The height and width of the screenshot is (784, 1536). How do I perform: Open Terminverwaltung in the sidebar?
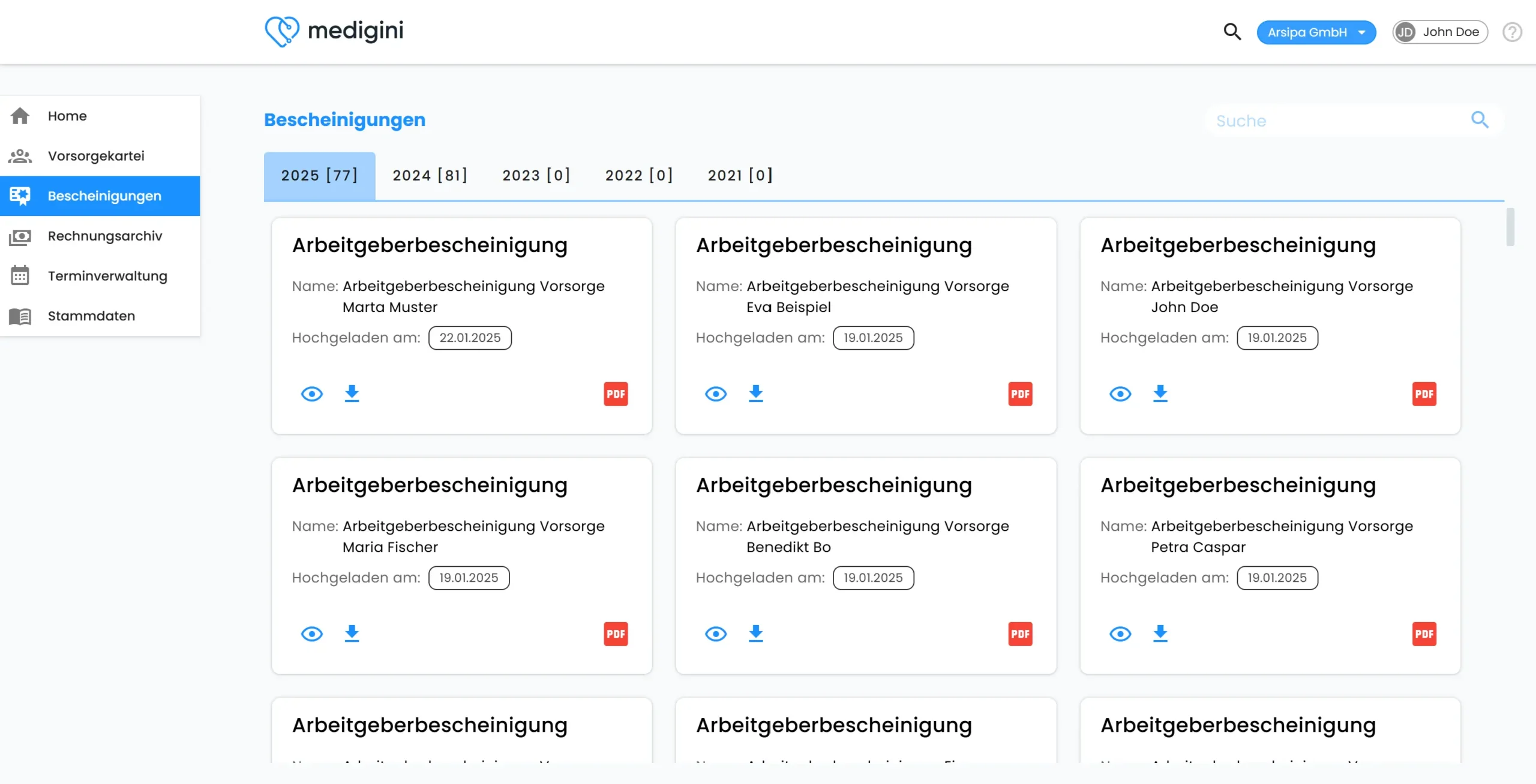tap(100, 276)
